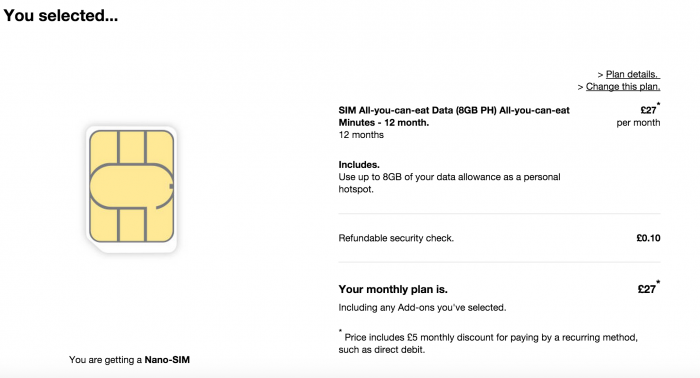Click 'Including any Add-ons you've selected' text
Image resolution: width=700 pixels, height=378 pixels.
pyautogui.click(x=422, y=307)
